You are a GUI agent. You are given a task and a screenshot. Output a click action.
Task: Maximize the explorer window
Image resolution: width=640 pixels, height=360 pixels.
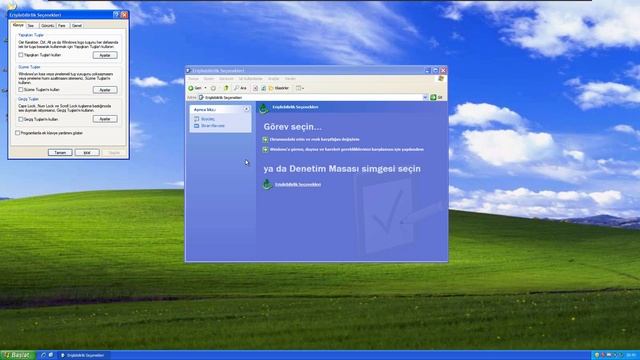pos(435,71)
